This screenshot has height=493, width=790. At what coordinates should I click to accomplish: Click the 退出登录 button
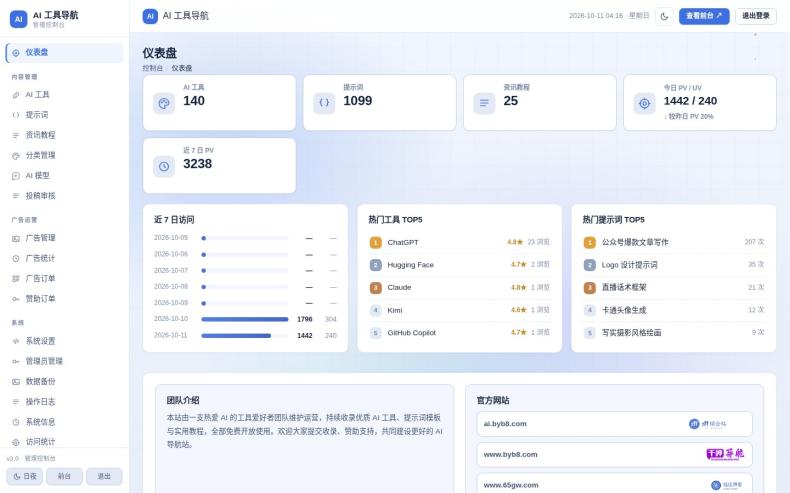point(756,16)
